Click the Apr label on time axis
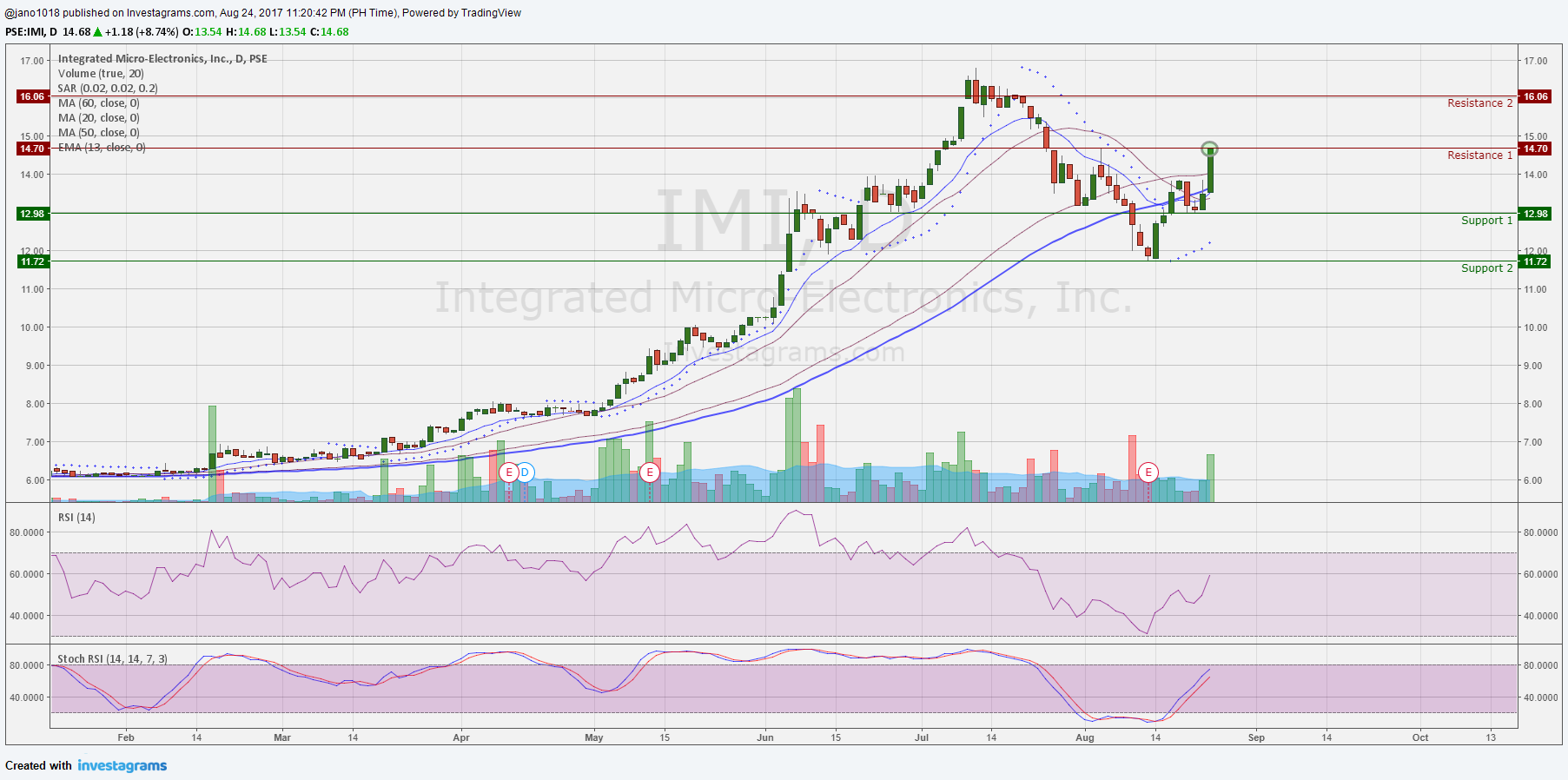This screenshot has width=1568, height=780. (461, 737)
